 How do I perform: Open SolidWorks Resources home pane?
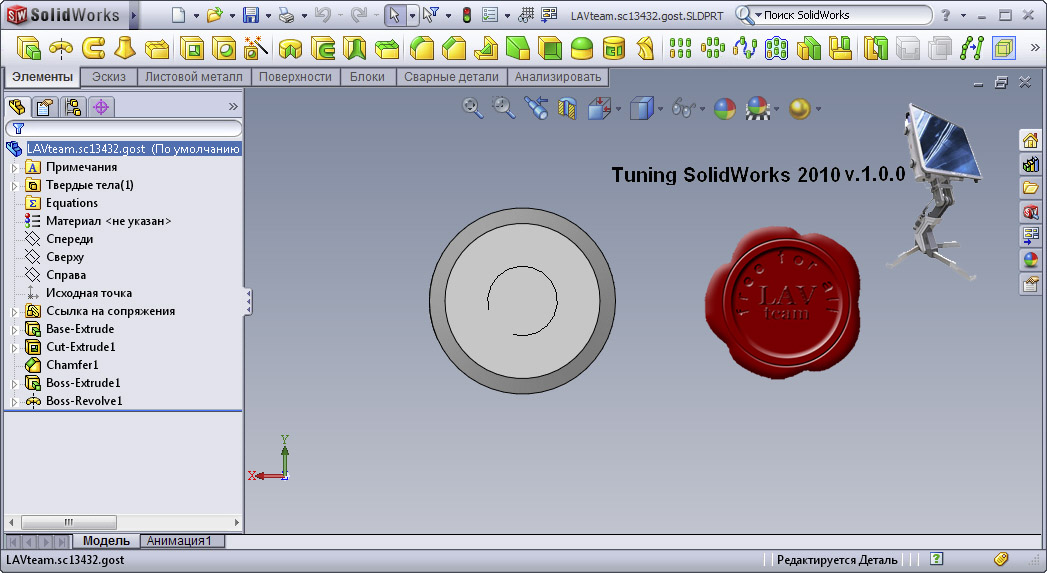tap(1030, 140)
